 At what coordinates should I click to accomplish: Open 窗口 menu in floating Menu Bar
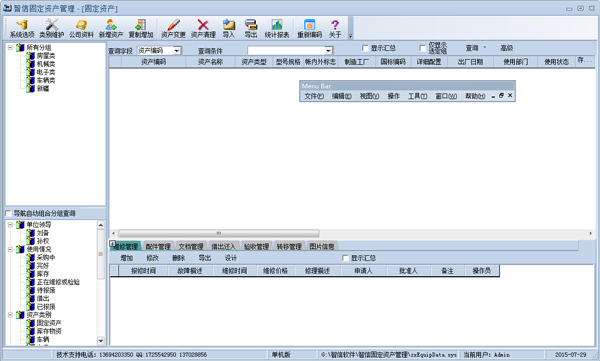(x=446, y=96)
